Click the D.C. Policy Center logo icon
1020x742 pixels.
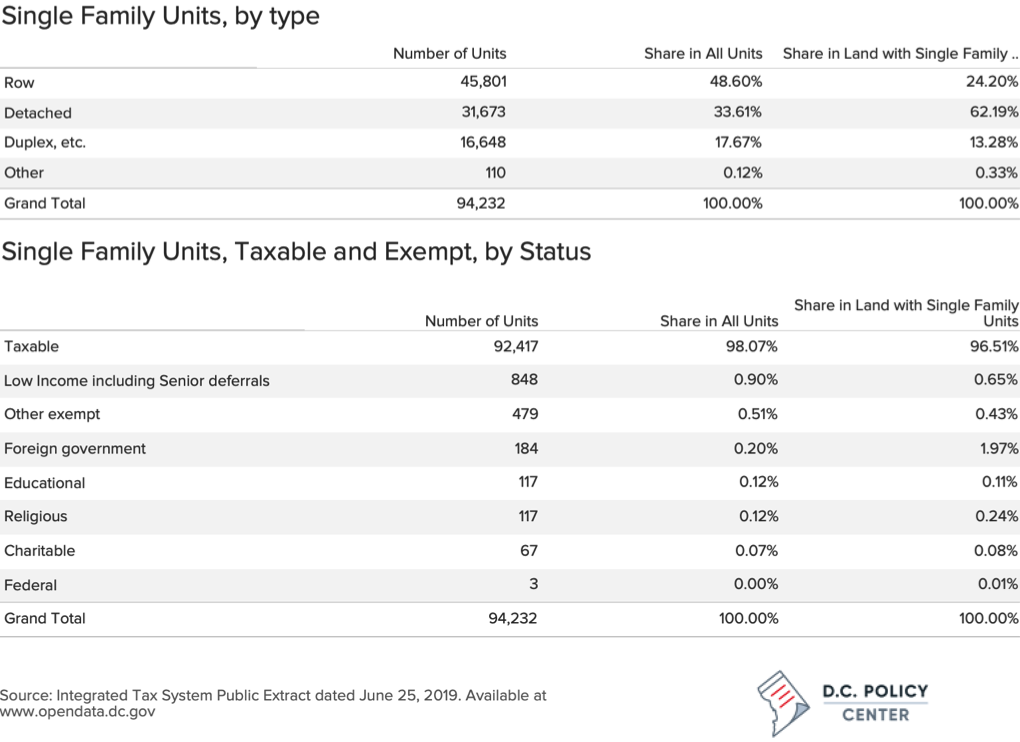[783, 704]
